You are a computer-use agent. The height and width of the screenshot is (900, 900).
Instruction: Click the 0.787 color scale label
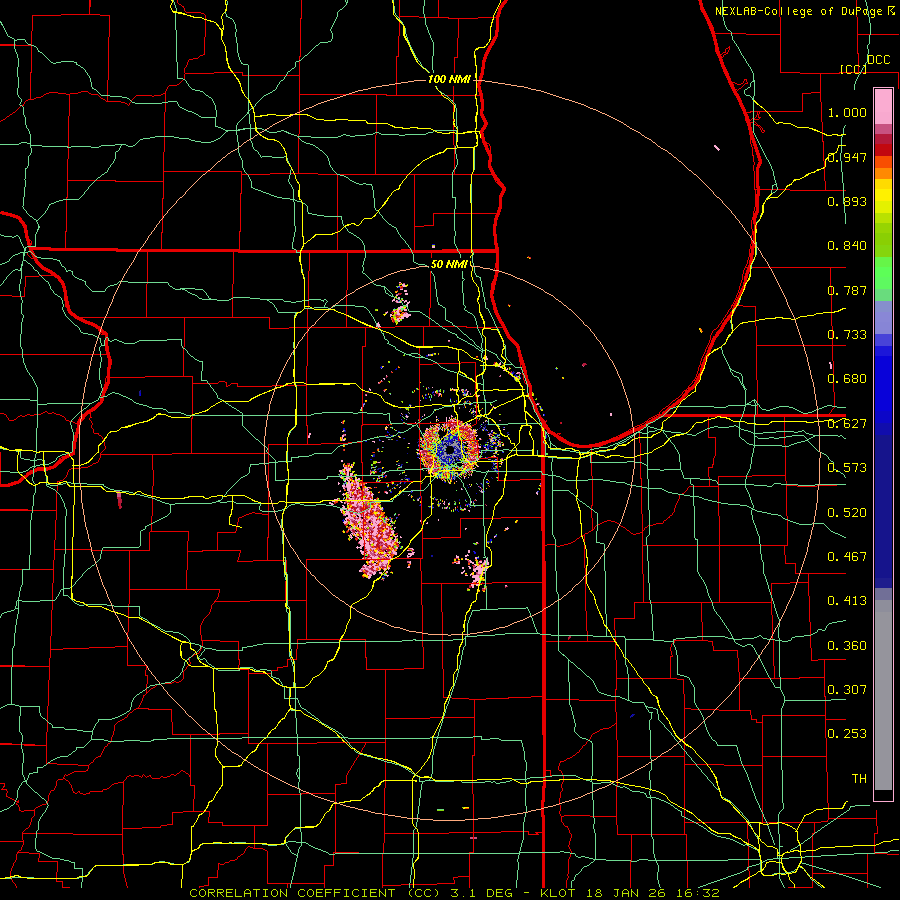pos(847,290)
